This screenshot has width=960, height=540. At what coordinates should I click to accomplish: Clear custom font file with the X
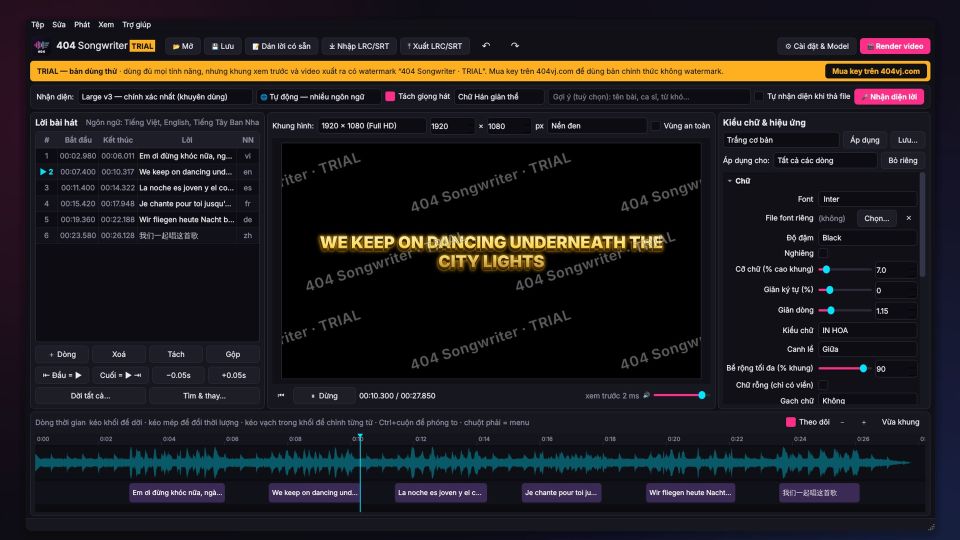(909, 218)
